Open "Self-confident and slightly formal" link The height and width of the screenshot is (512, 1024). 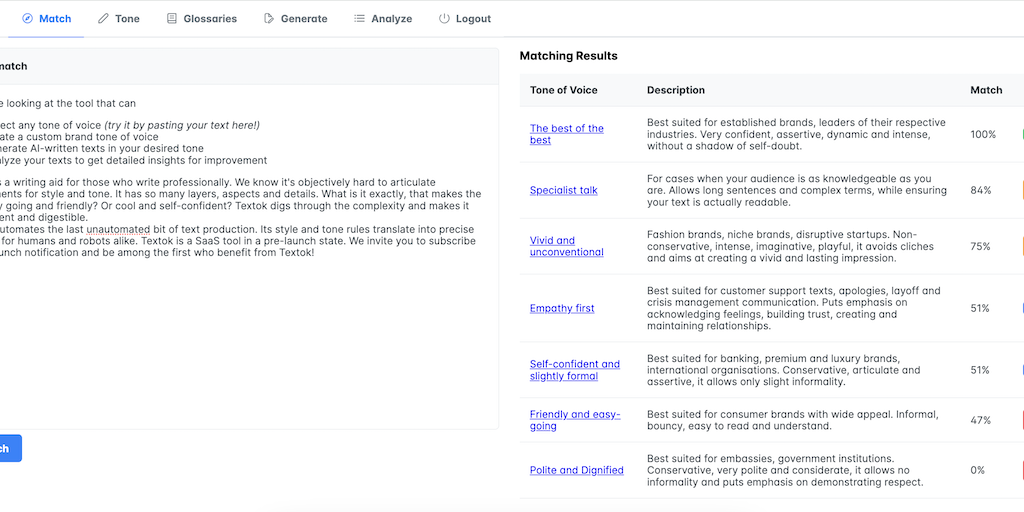(574, 370)
